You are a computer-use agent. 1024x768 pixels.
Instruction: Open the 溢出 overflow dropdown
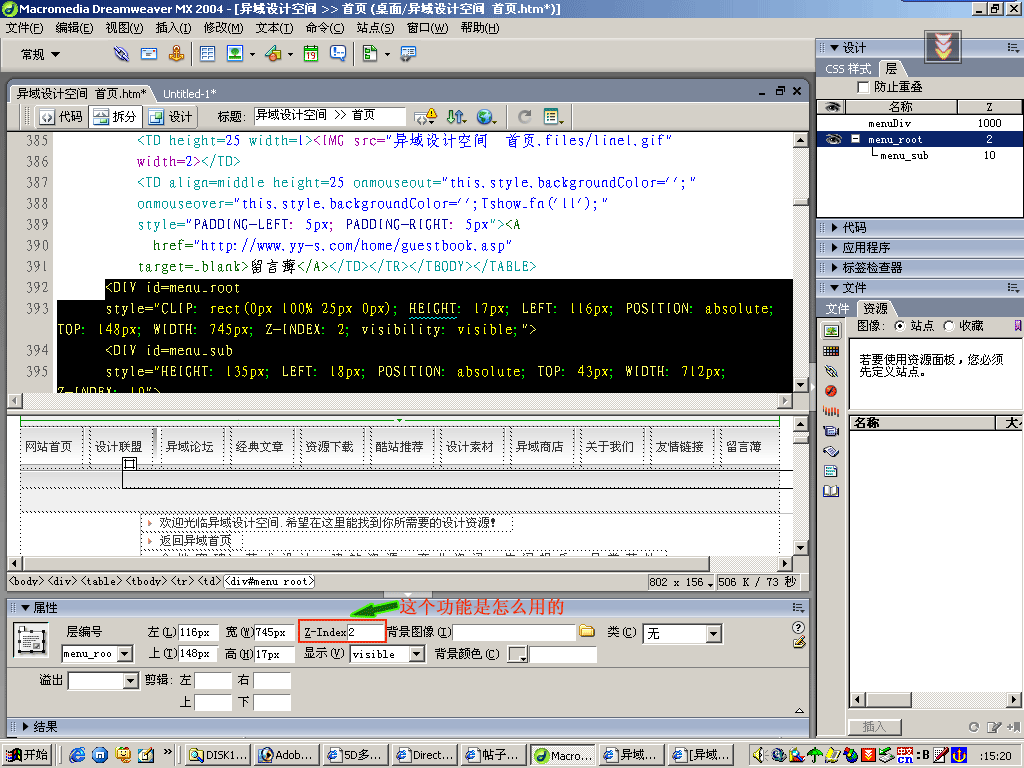click(x=130, y=681)
